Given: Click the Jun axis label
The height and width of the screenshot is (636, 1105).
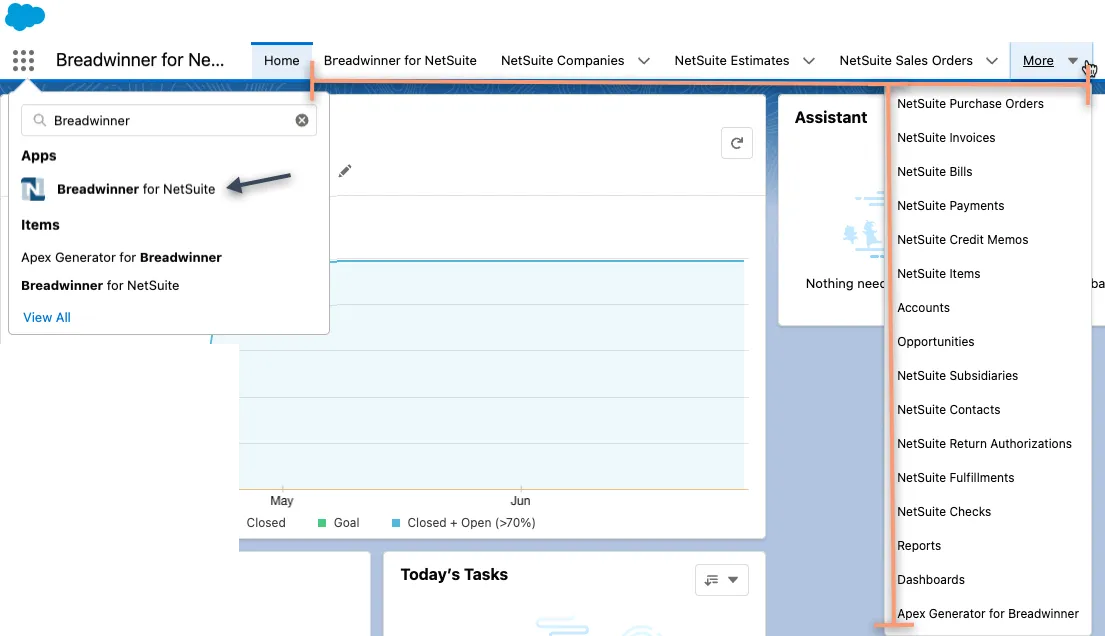Looking at the screenshot, I should (520, 501).
